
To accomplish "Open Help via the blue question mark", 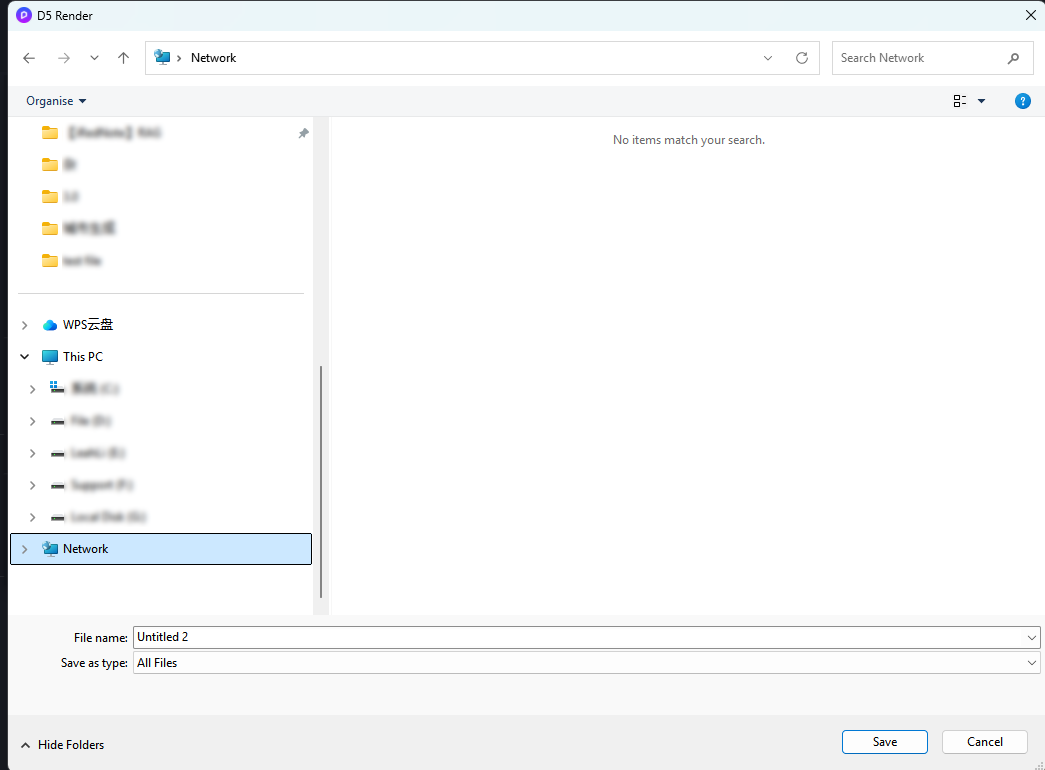I will 1022,101.
